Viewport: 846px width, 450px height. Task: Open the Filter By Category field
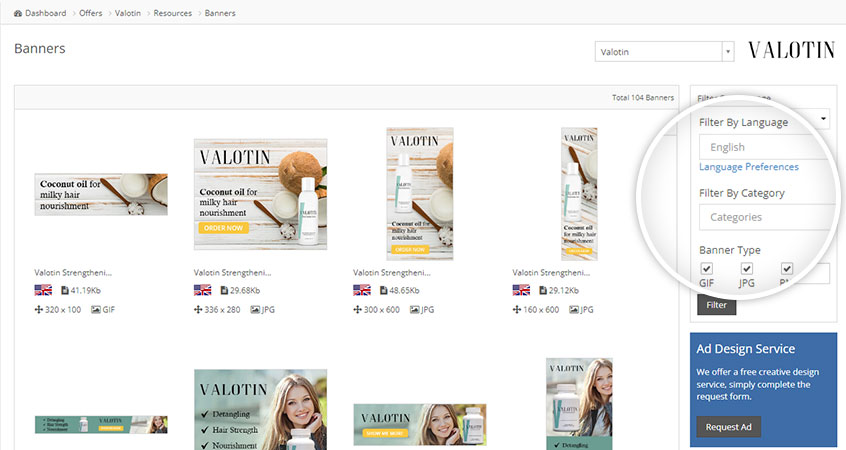[x=765, y=217]
